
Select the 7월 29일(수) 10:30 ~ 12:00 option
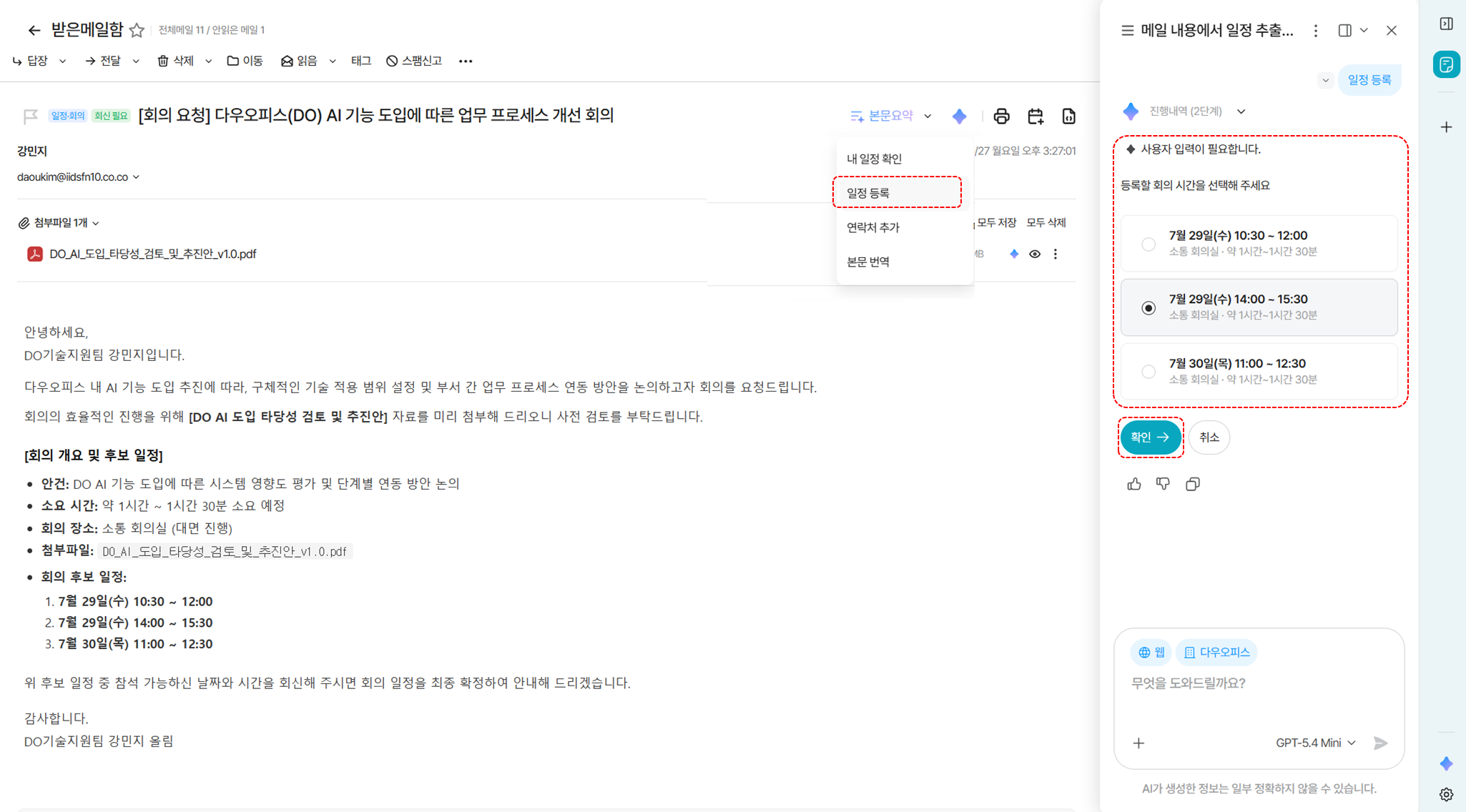1259,243
